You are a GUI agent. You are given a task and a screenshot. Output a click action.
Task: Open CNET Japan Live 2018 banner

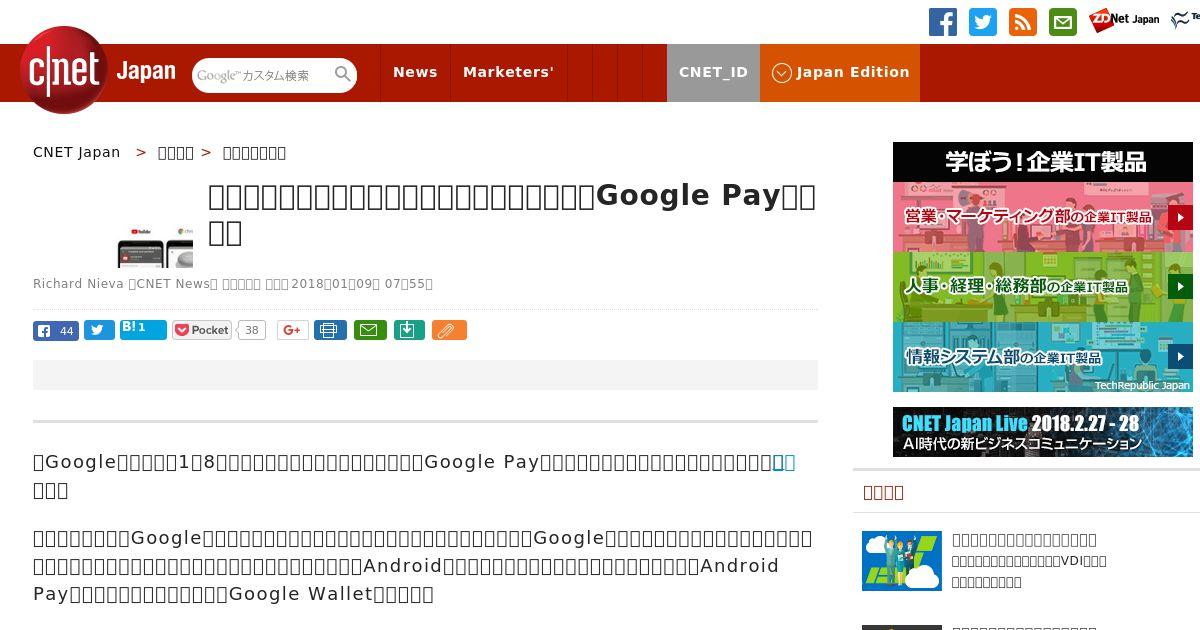1043,432
